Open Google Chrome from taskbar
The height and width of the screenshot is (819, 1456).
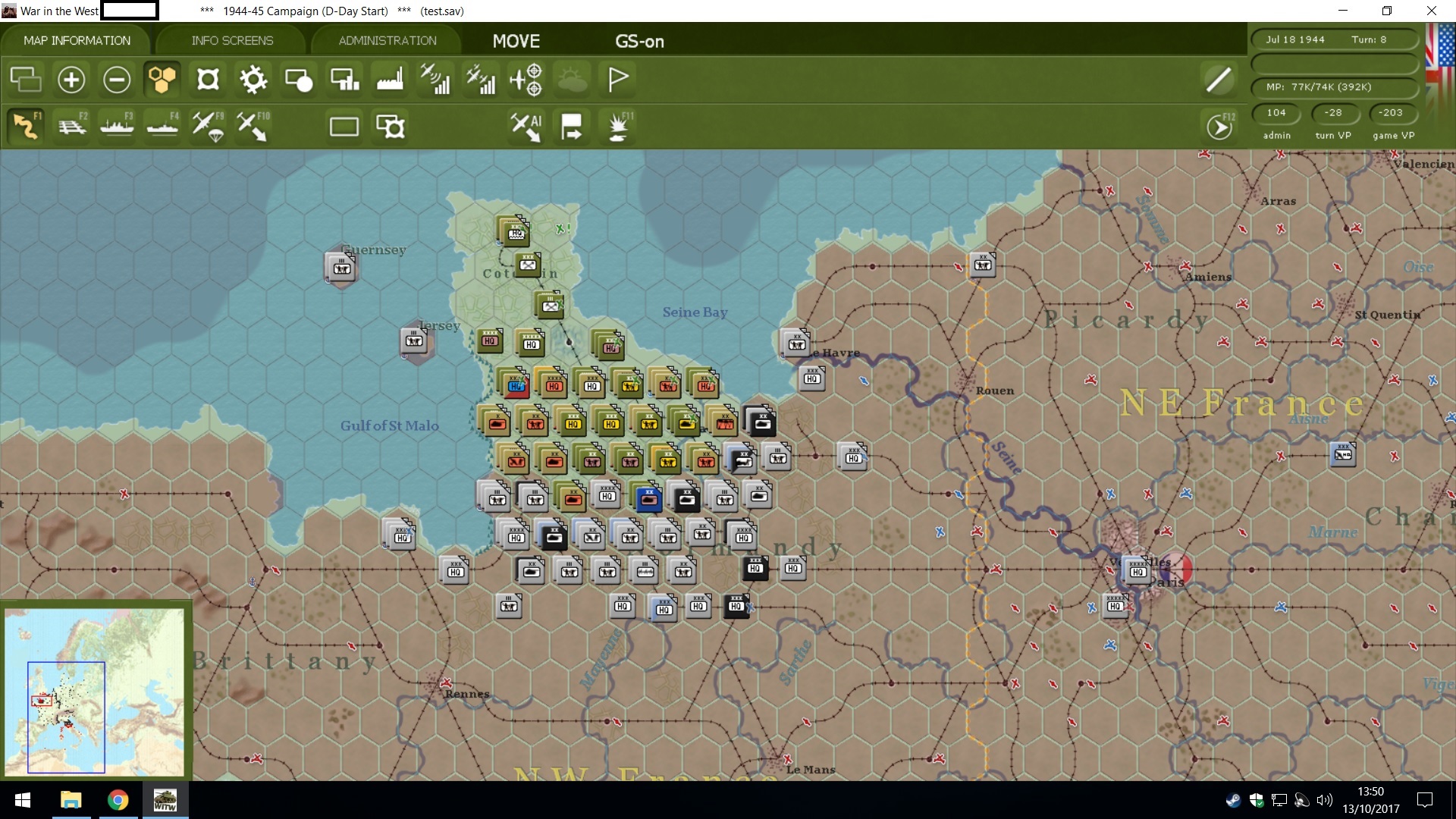pos(118,800)
